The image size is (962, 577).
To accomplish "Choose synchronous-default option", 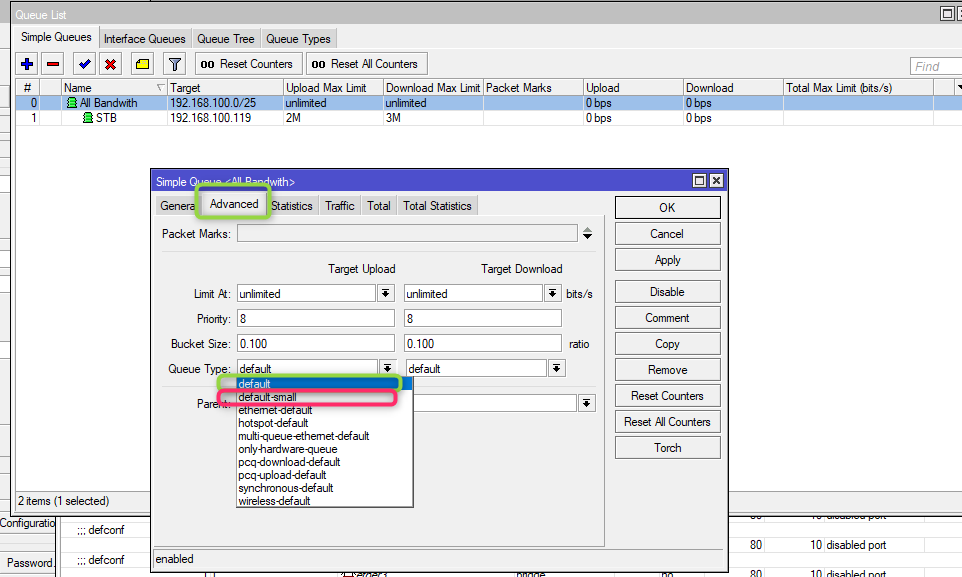I will pos(324,488).
